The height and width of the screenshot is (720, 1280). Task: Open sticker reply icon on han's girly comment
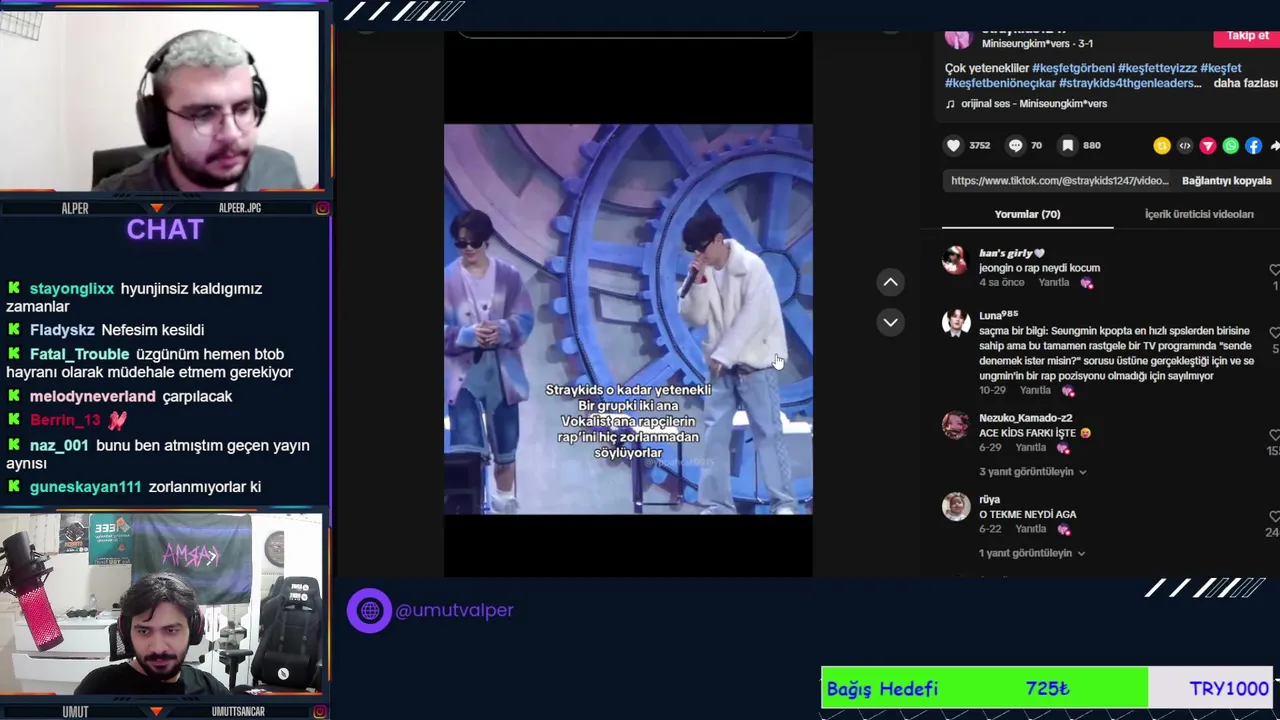[x=1087, y=283]
